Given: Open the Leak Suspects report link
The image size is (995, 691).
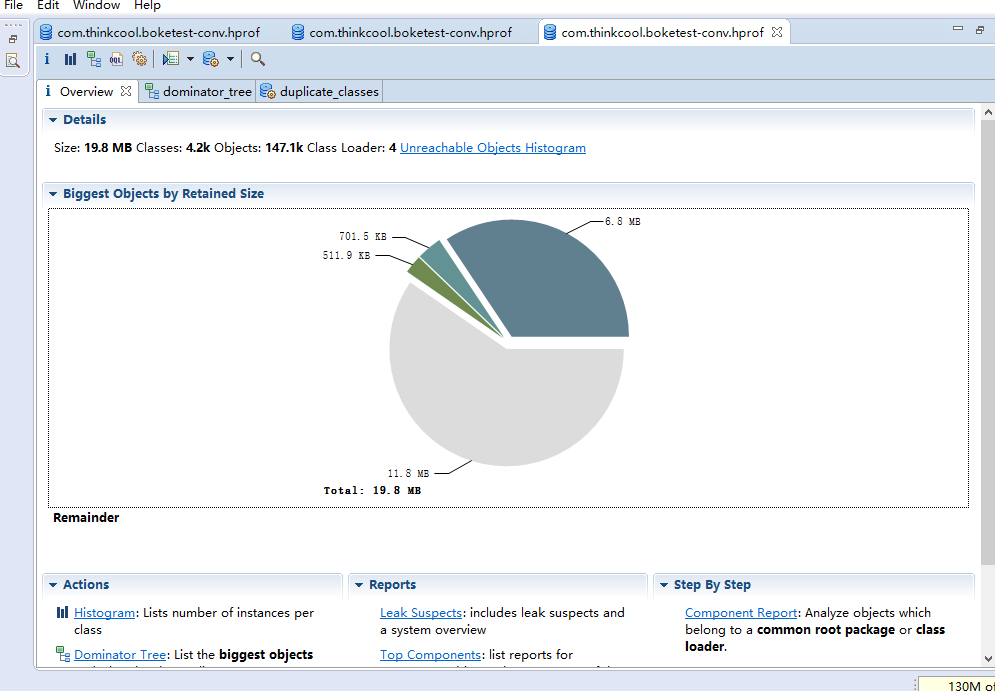Looking at the screenshot, I should (421, 613).
